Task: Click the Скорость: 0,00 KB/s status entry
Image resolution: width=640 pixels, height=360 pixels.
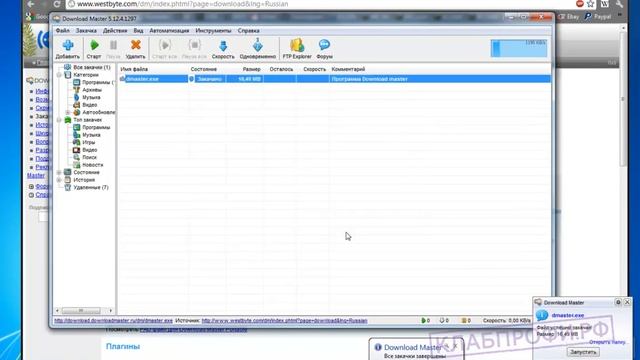Action: coord(507,321)
